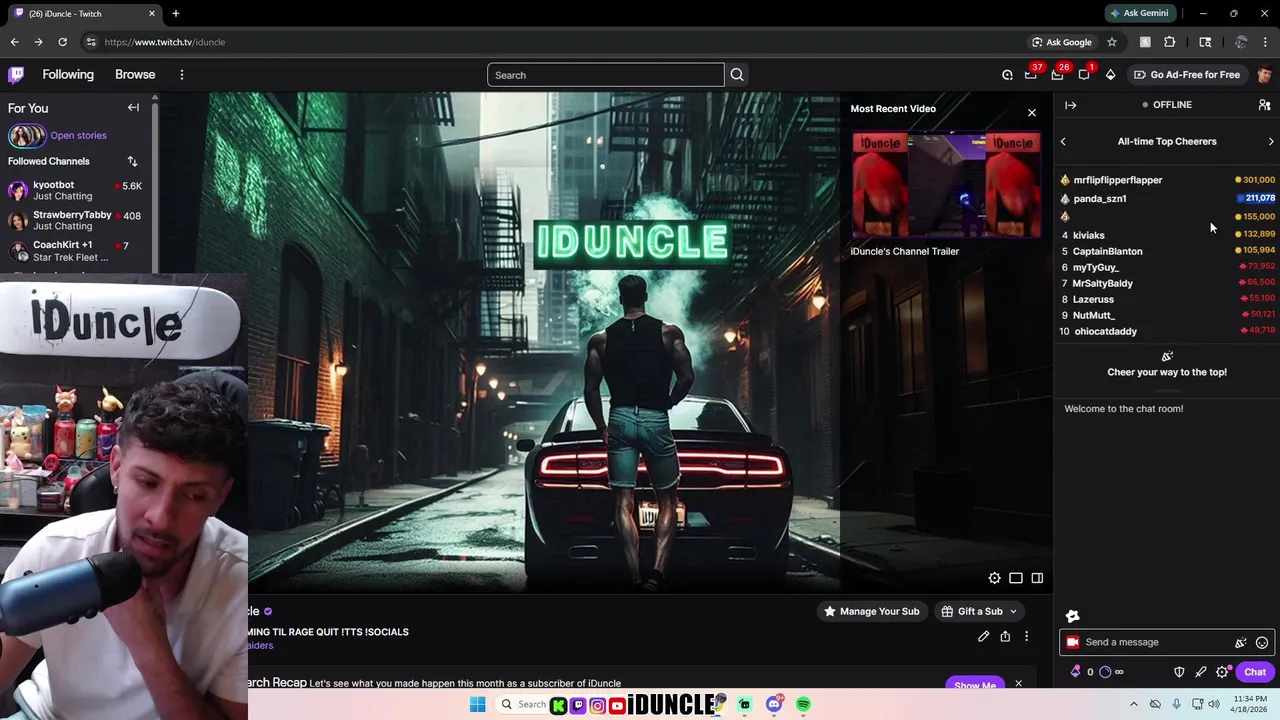Open chat settings gear icon
The height and width of the screenshot is (720, 1280).
tap(1222, 672)
